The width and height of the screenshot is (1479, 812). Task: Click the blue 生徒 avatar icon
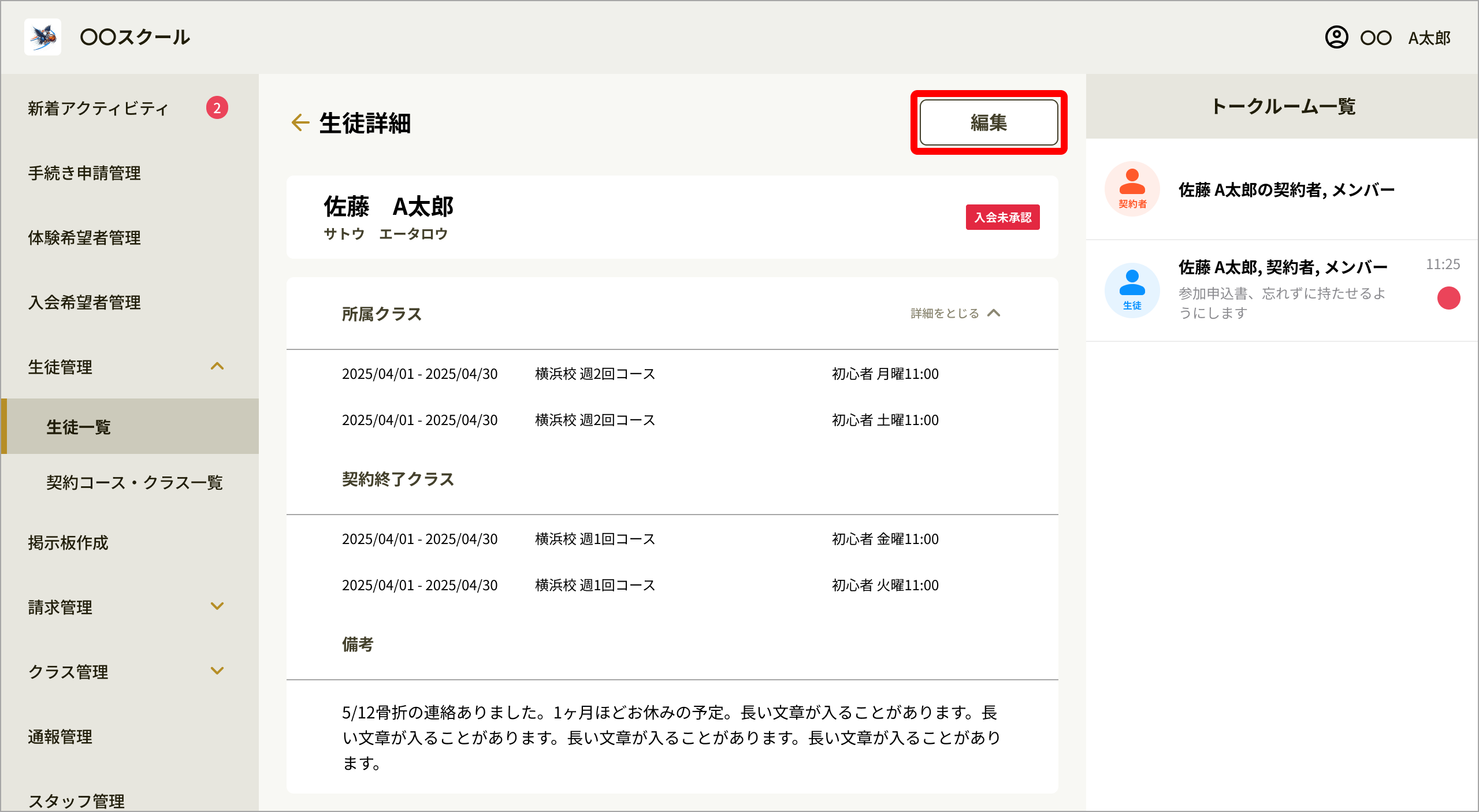[1132, 290]
